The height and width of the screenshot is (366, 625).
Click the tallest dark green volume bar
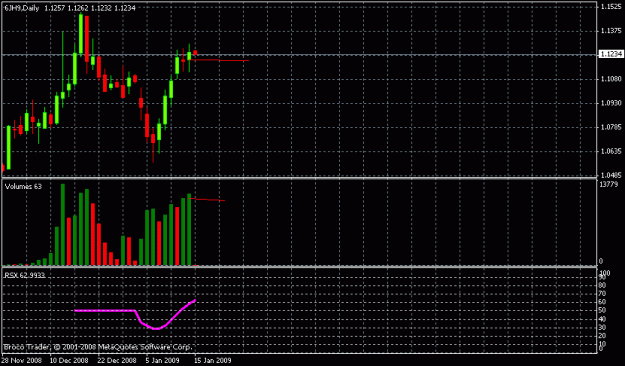click(x=63, y=224)
